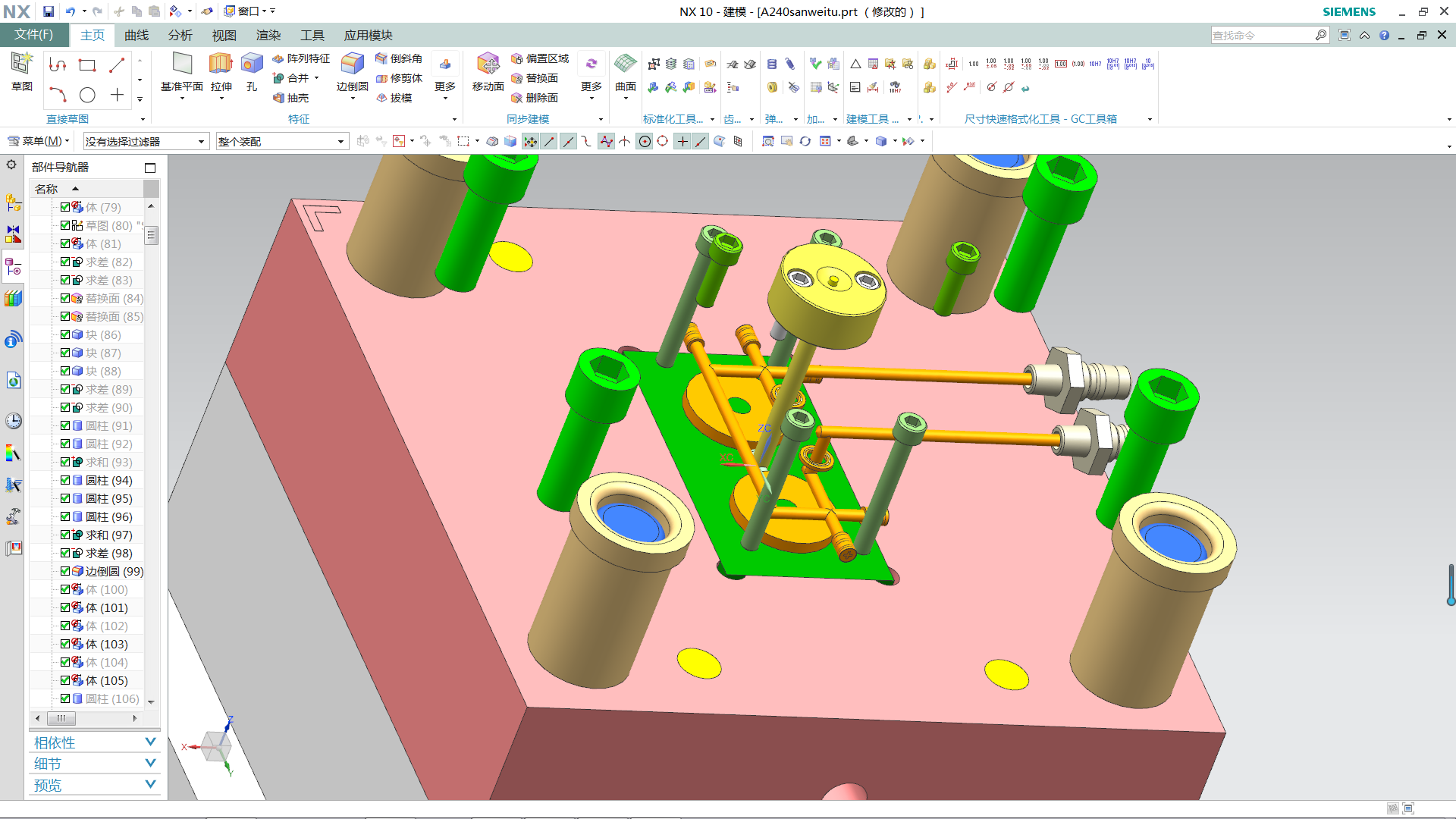Image resolution: width=1456 pixels, height=819 pixels.
Task: Click the 孔 (Hole) feature icon
Action: (x=252, y=64)
